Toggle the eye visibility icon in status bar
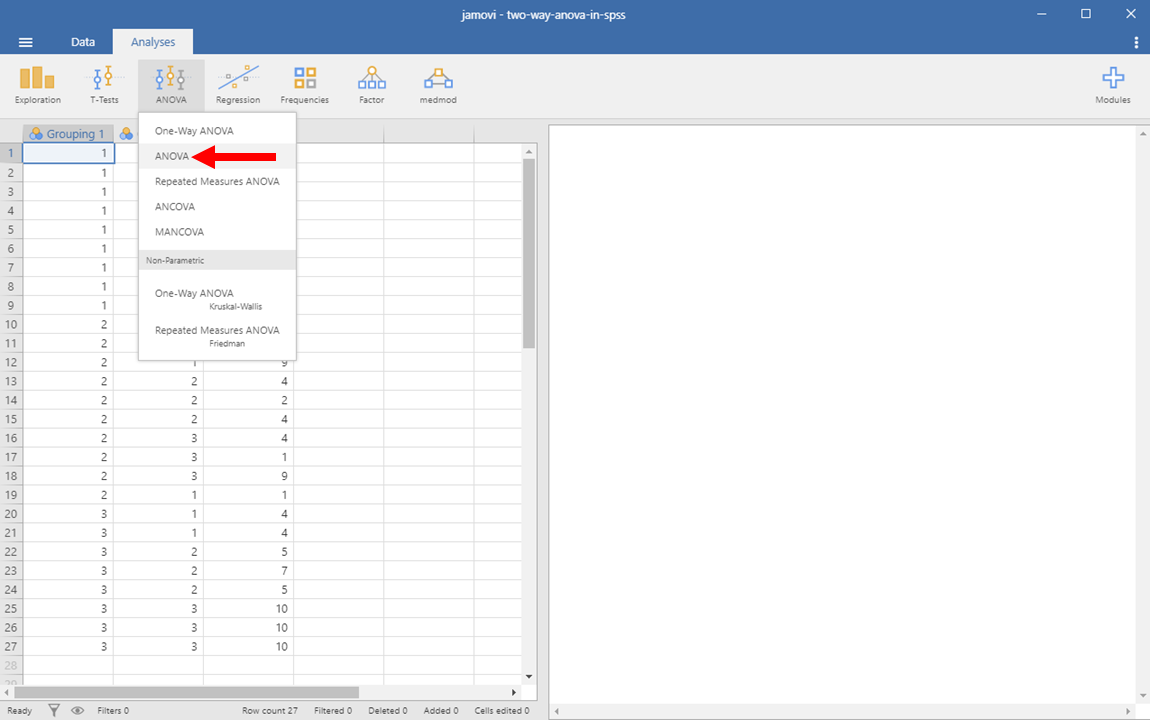This screenshot has width=1150, height=720. pyautogui.click(x=77, y=710)
